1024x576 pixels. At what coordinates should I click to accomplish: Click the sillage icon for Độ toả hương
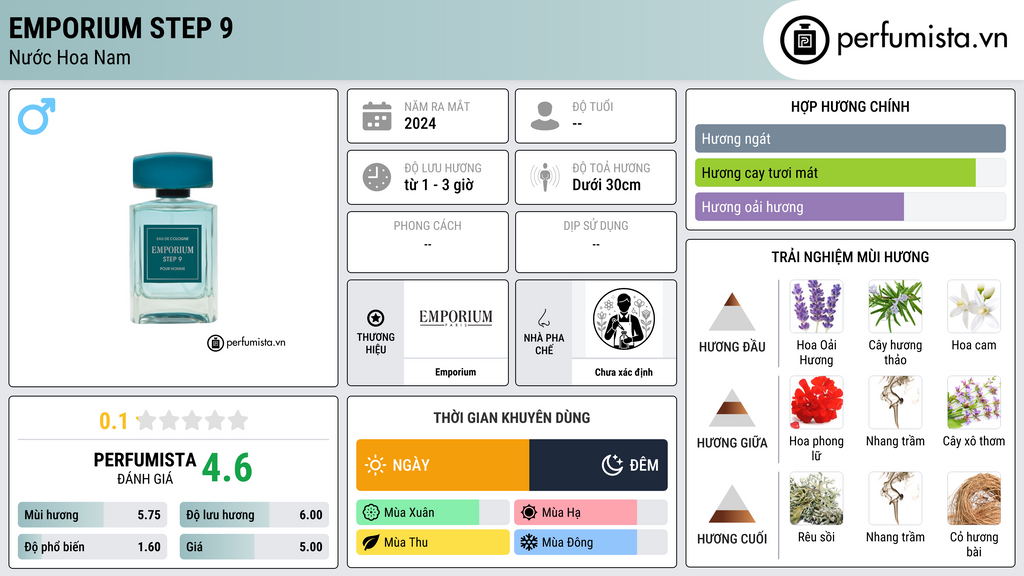(545, 177)
